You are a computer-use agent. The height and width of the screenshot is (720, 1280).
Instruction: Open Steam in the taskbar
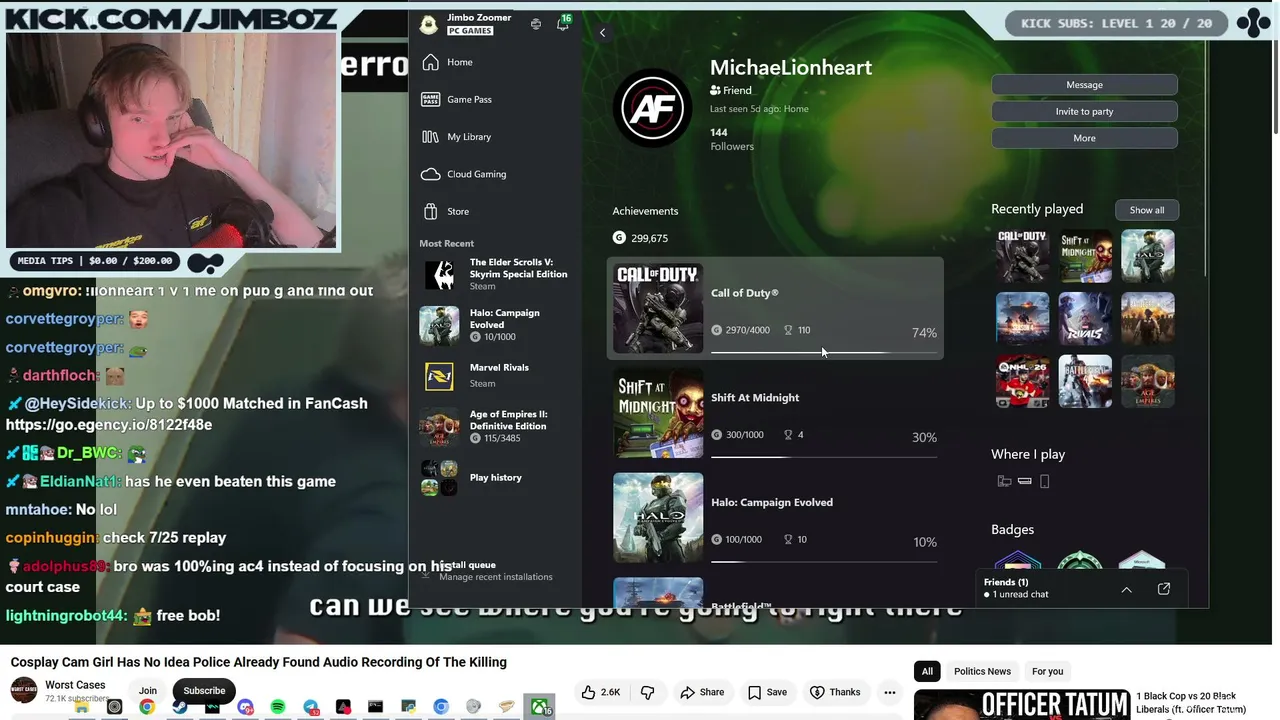180,708
